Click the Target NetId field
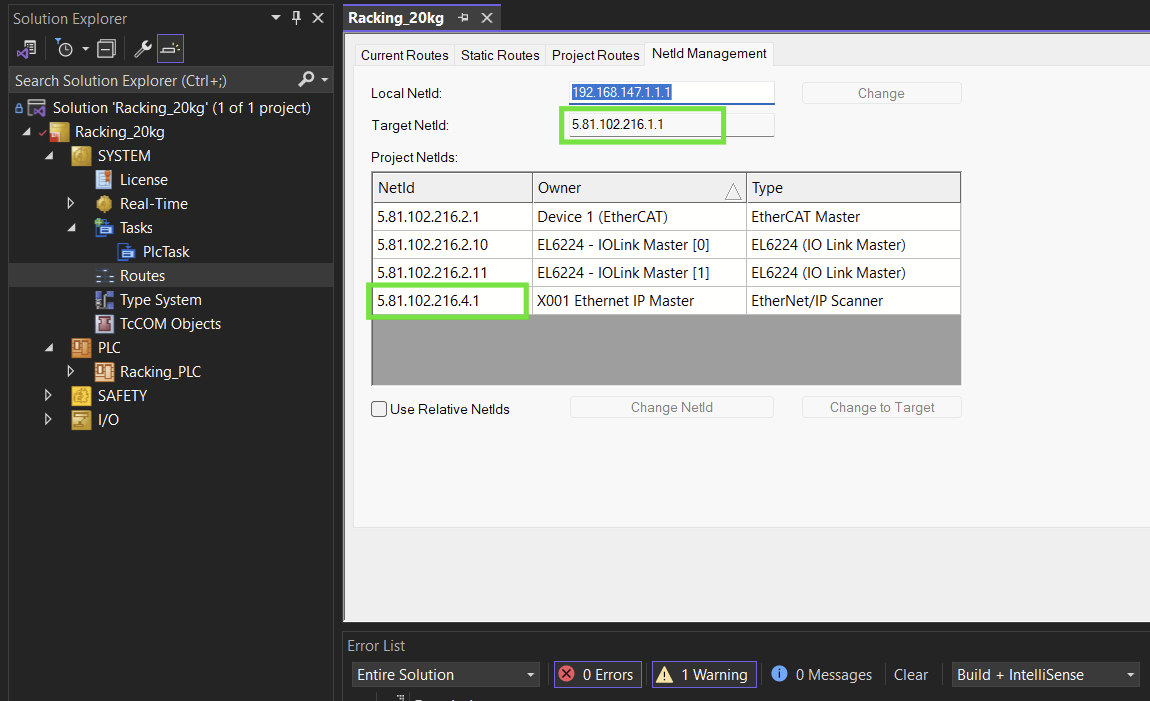1150x701 pixels. tap(672, 125)
